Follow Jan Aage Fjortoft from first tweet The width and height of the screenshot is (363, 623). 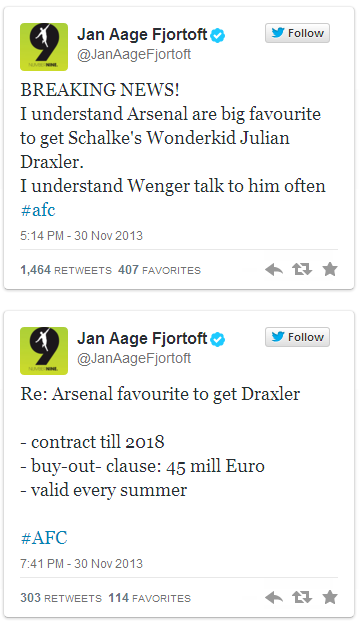[297, 33]
